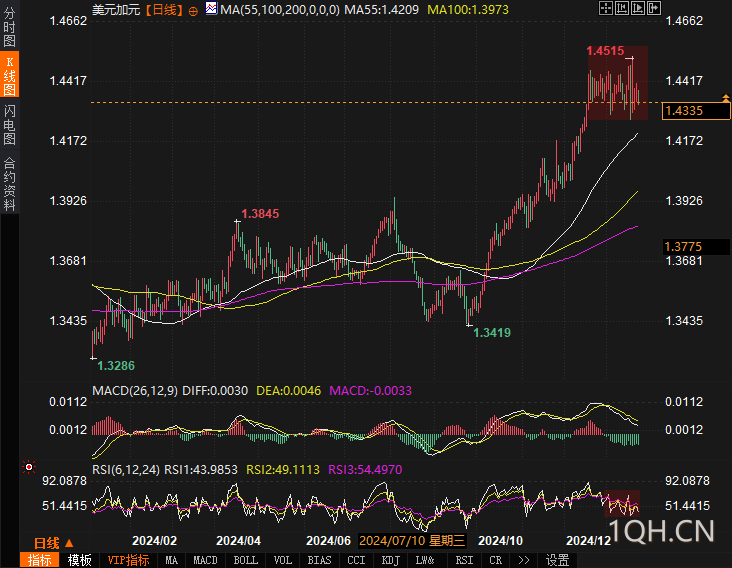Click the MA55:1.4209 value
732x568 pixels.
[381, 9]
